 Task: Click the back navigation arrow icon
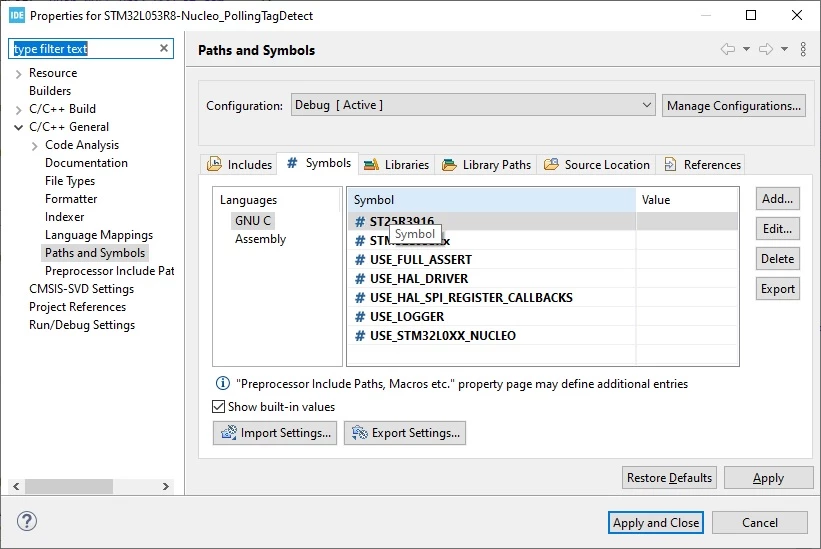[728, 49]
